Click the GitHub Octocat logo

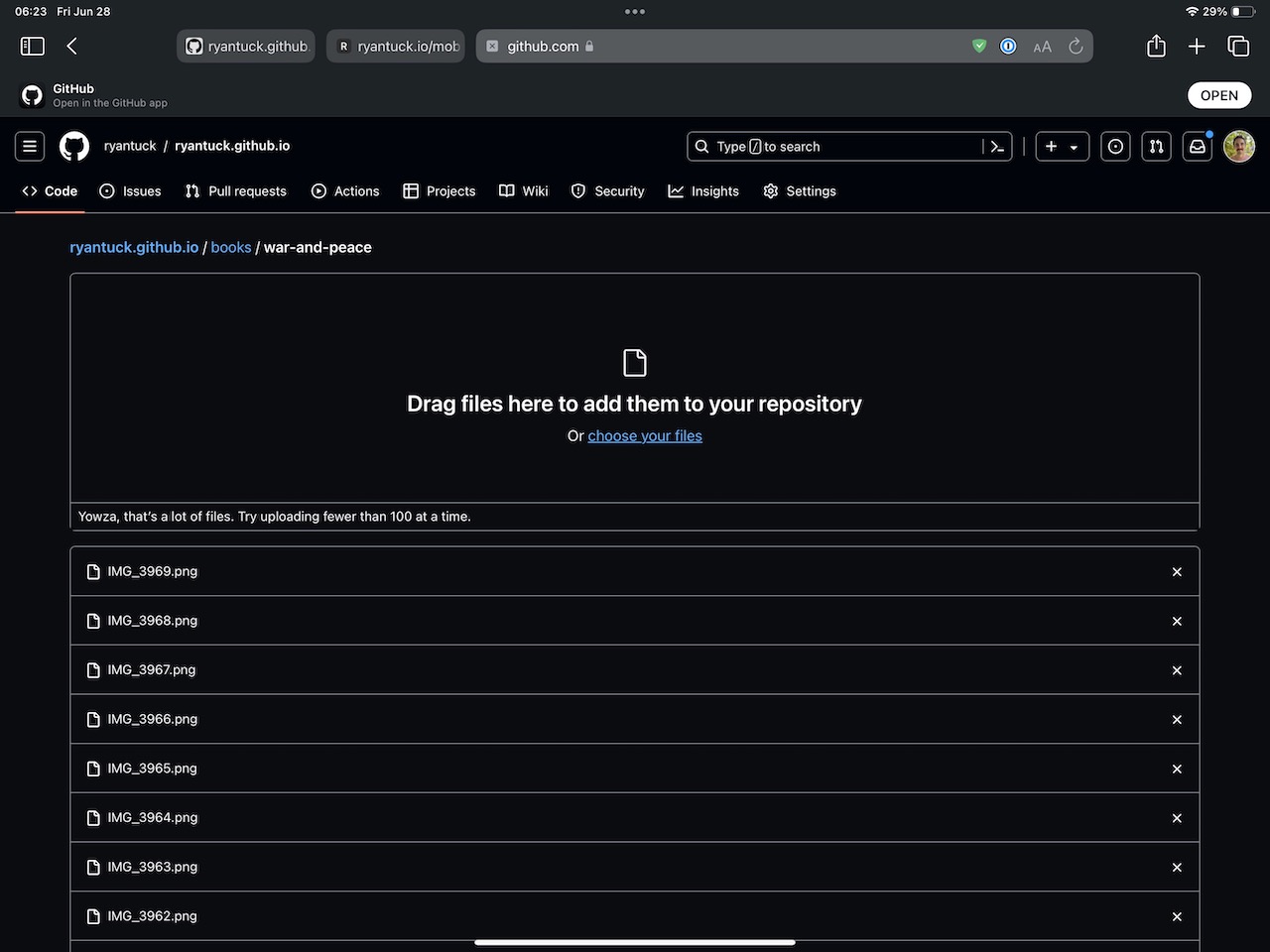click(x=74, y=147)
